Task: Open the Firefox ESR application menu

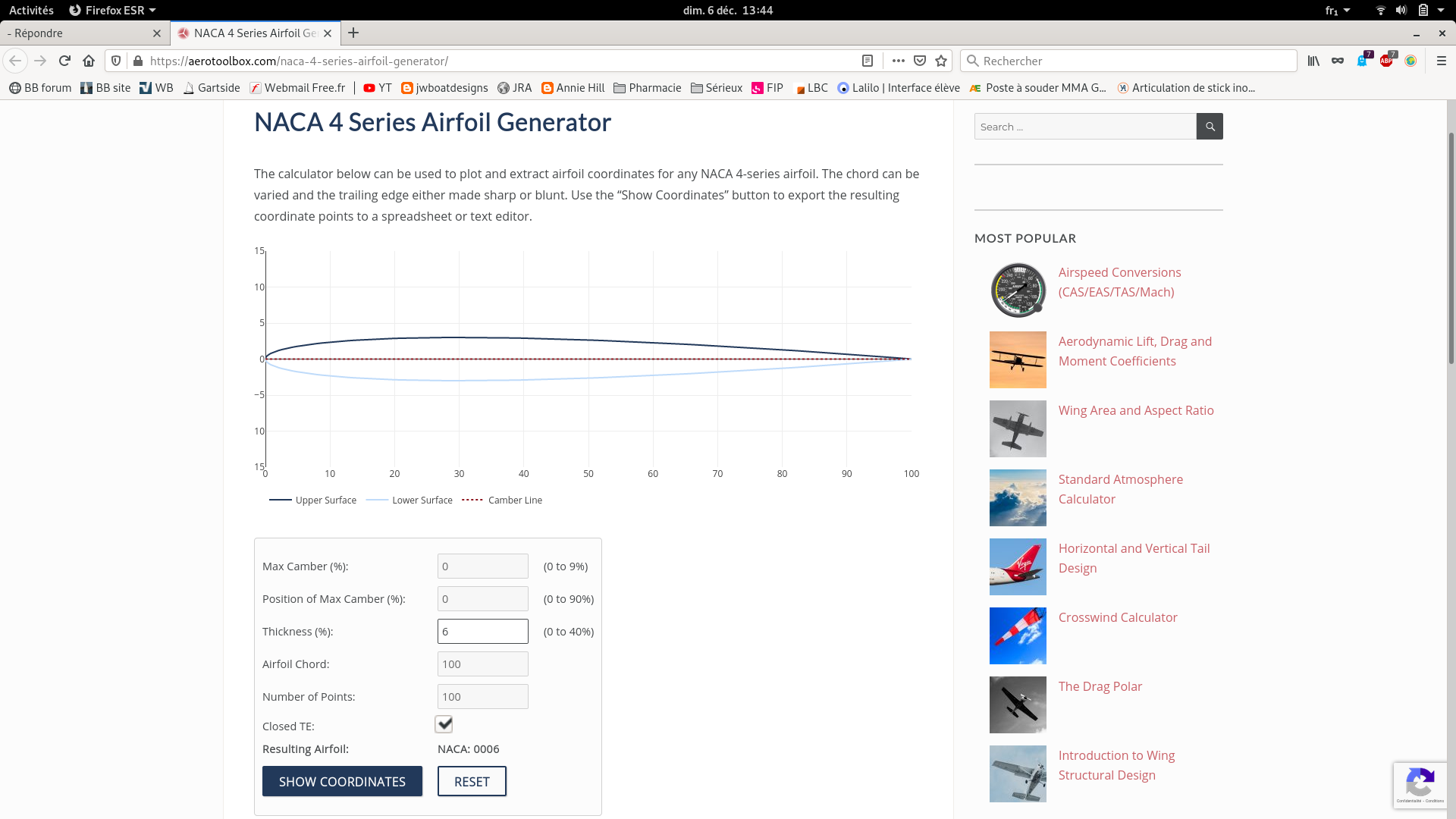Action: click(x=112, y=10)
